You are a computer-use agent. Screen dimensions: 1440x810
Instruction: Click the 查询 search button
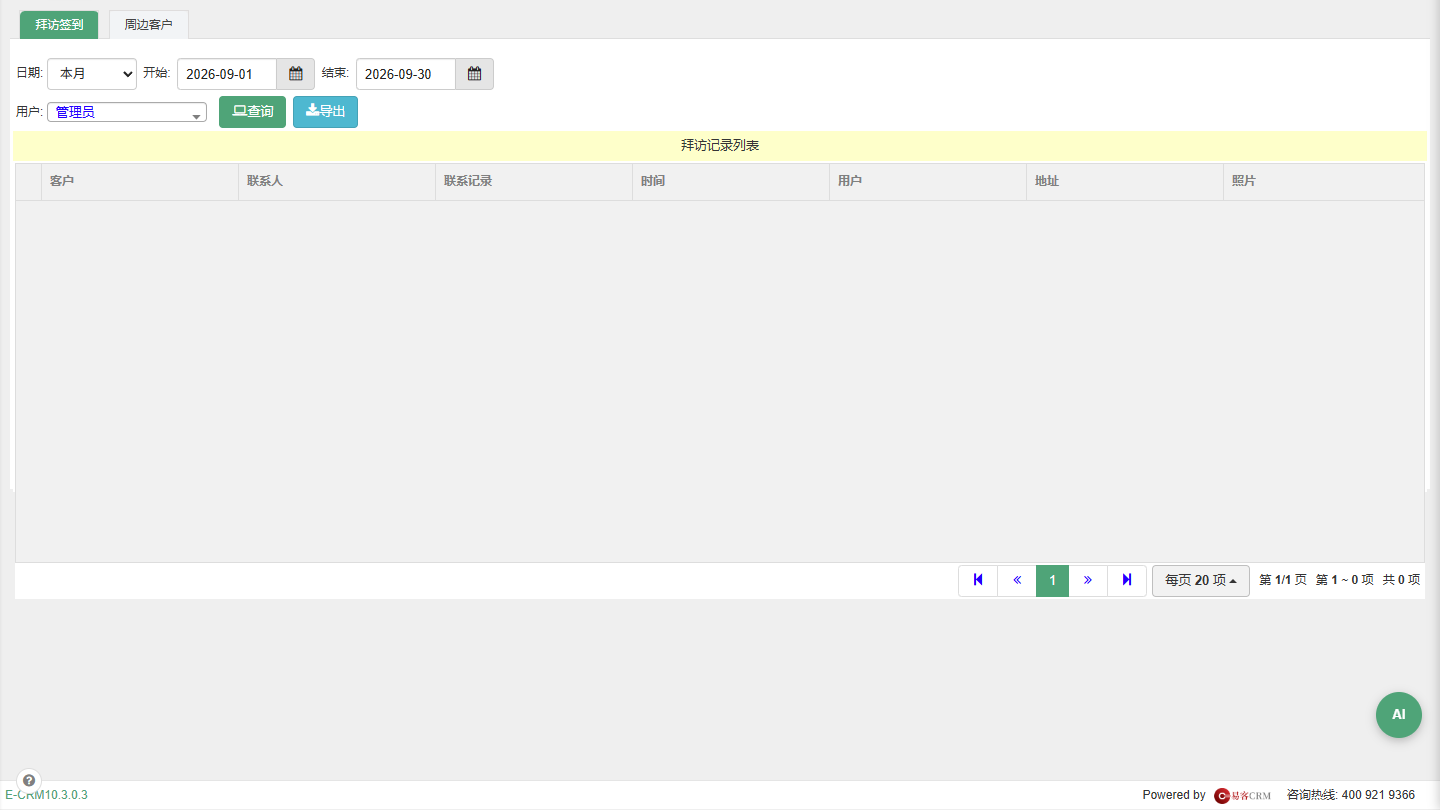tap(253, 112)
